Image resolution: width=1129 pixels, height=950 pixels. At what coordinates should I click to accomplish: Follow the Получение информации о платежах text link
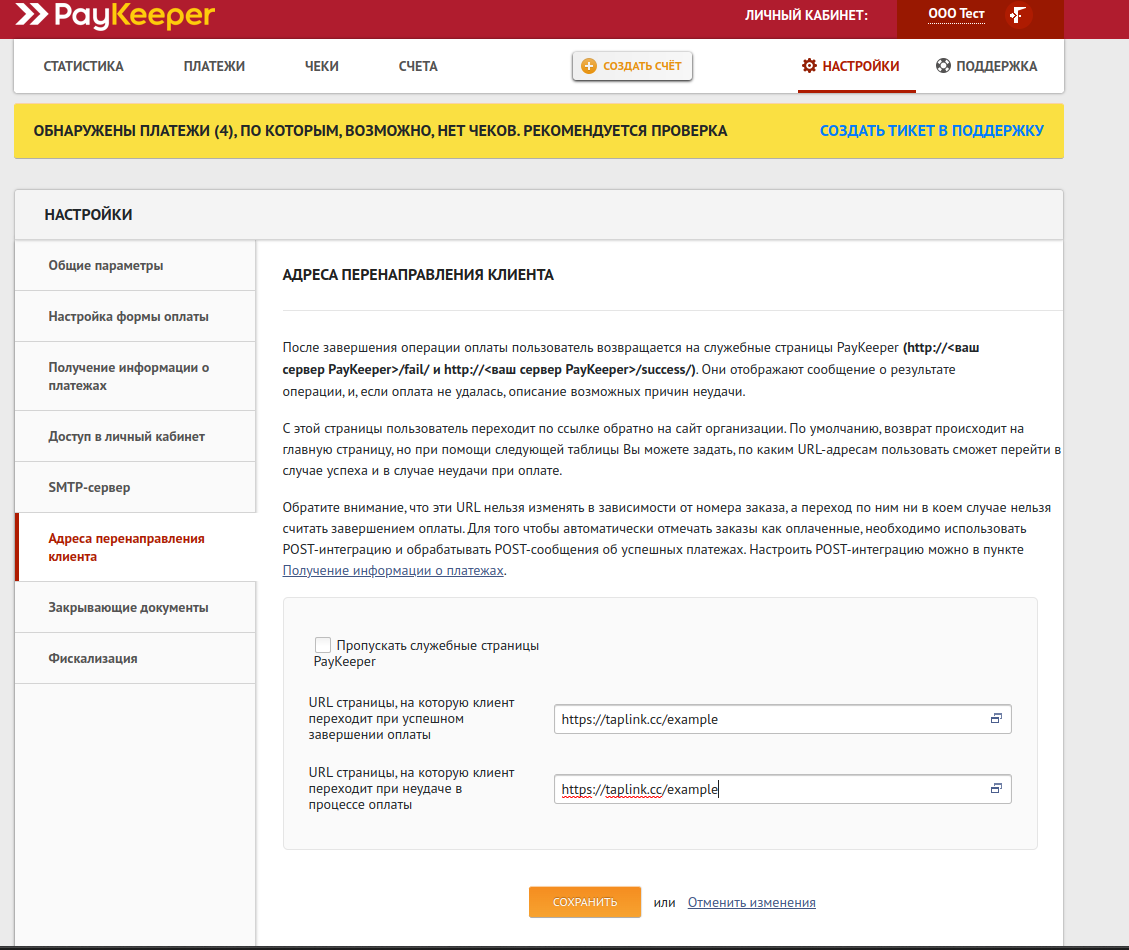(x=393, y=570)
